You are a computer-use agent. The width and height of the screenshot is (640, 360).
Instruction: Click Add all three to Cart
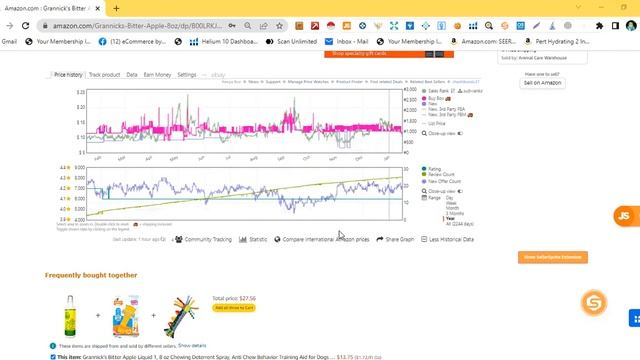[234, 308]
